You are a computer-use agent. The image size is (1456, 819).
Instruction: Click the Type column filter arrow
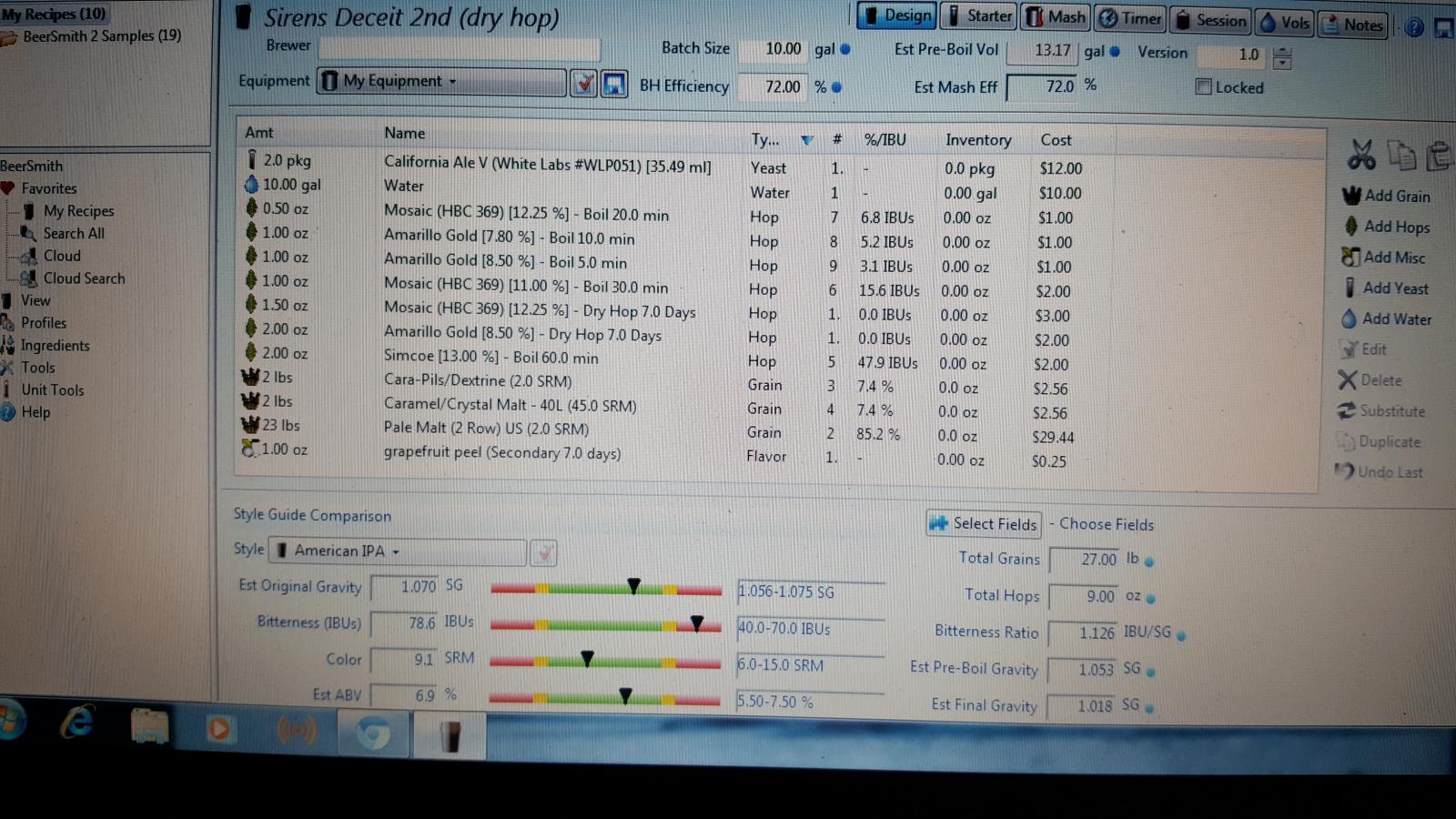tap(806, 140)
